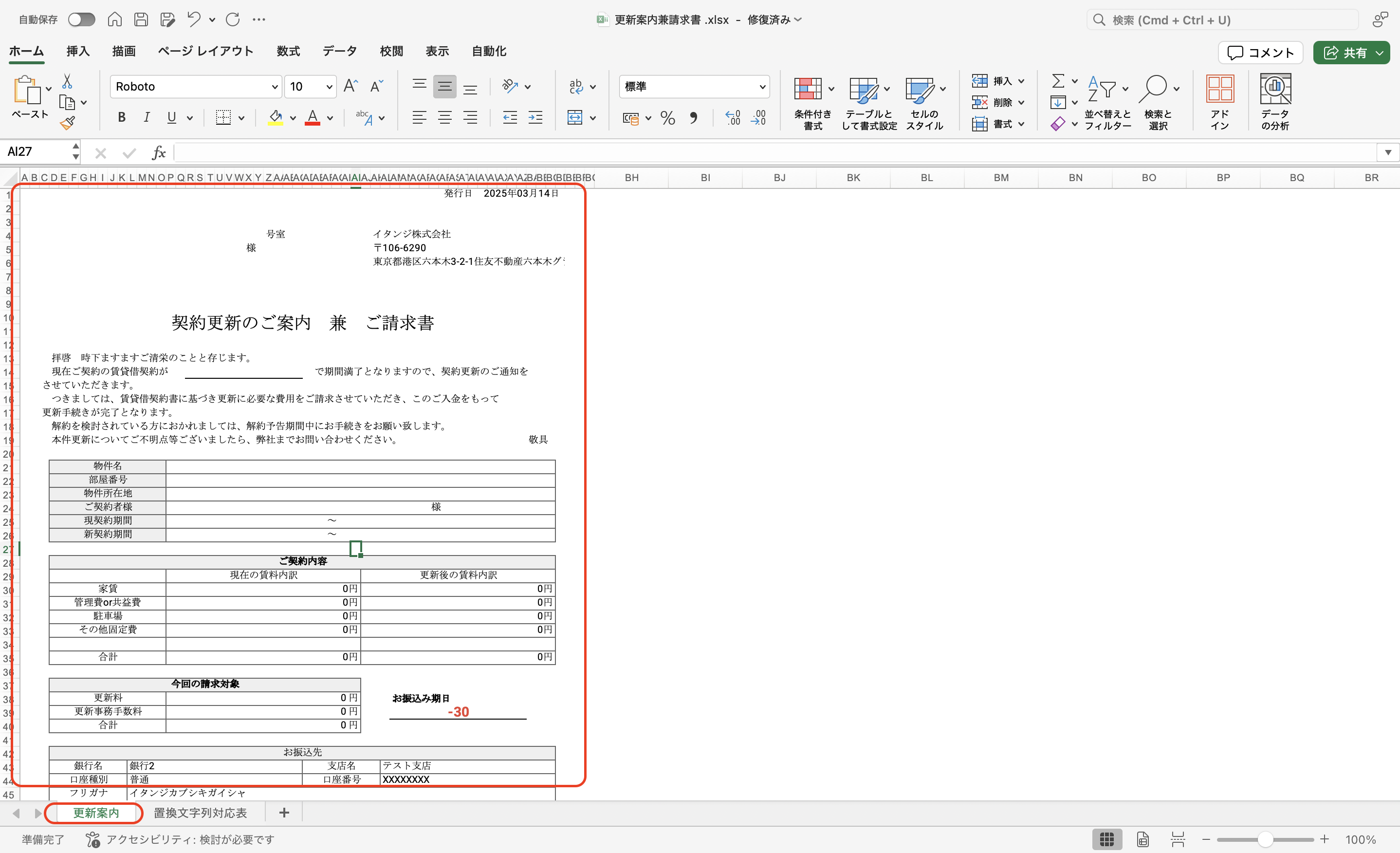The image size is (1400, 853).
Task: Click the wrap text icon
Action: pyautogui.click(x=575, y=86)
